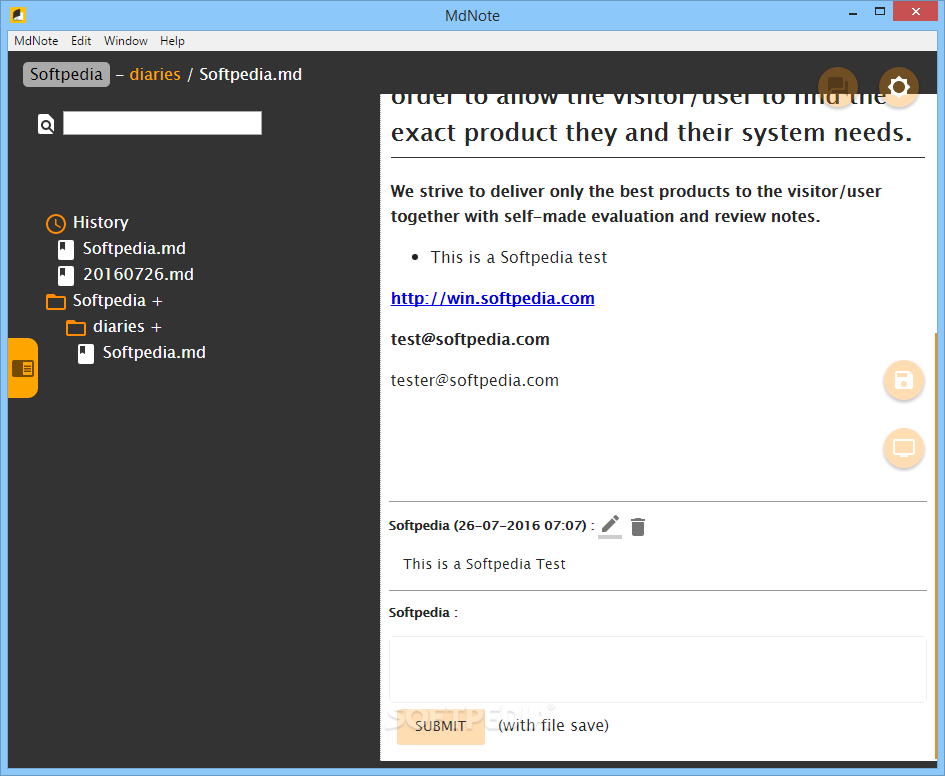The height and width of the screenshot is (776, 945).
Task: Open the Edit menu
Action: pos(81,41)
